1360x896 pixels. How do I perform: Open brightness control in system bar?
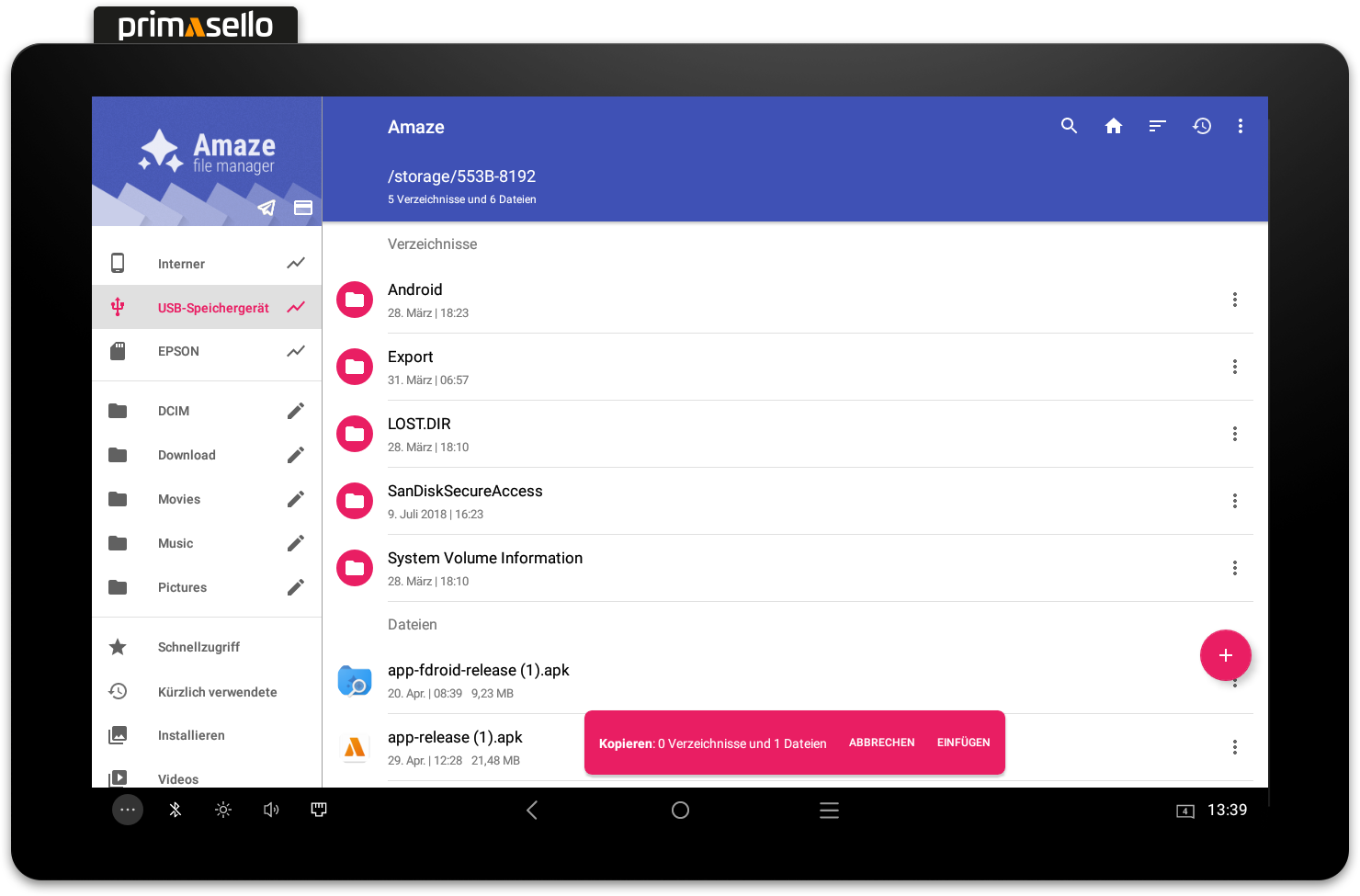coord(223,810)
